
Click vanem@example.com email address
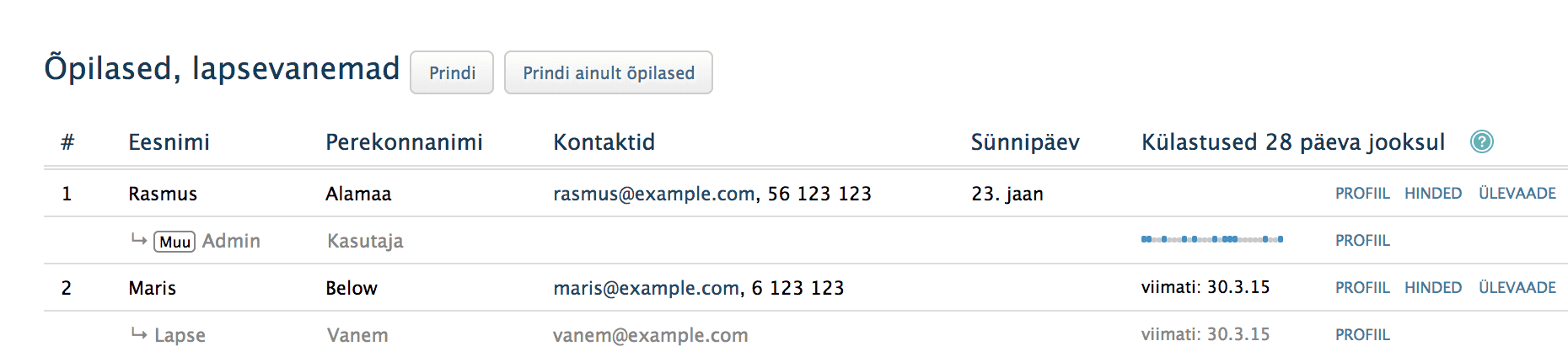point(650,335)
